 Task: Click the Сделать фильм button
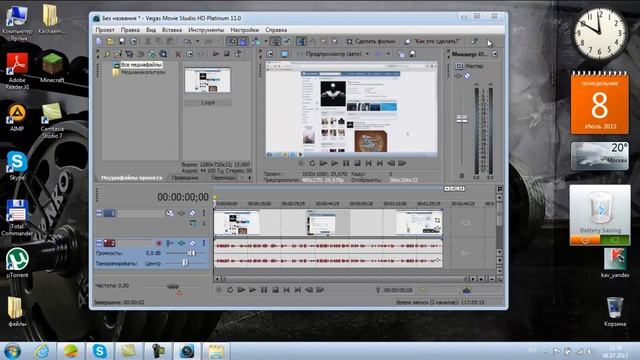coord(371,41)
